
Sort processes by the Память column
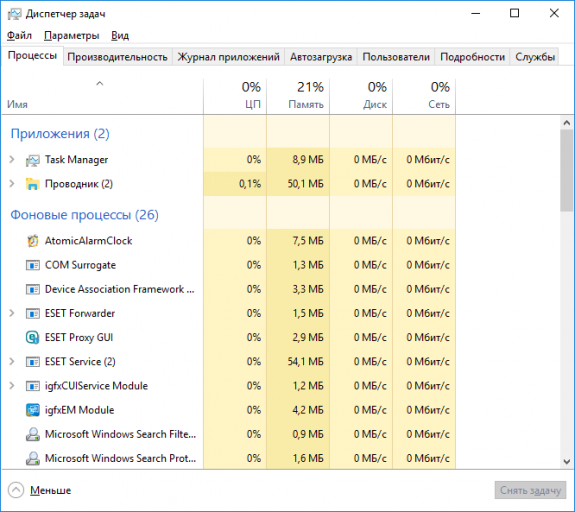(298, 96)
